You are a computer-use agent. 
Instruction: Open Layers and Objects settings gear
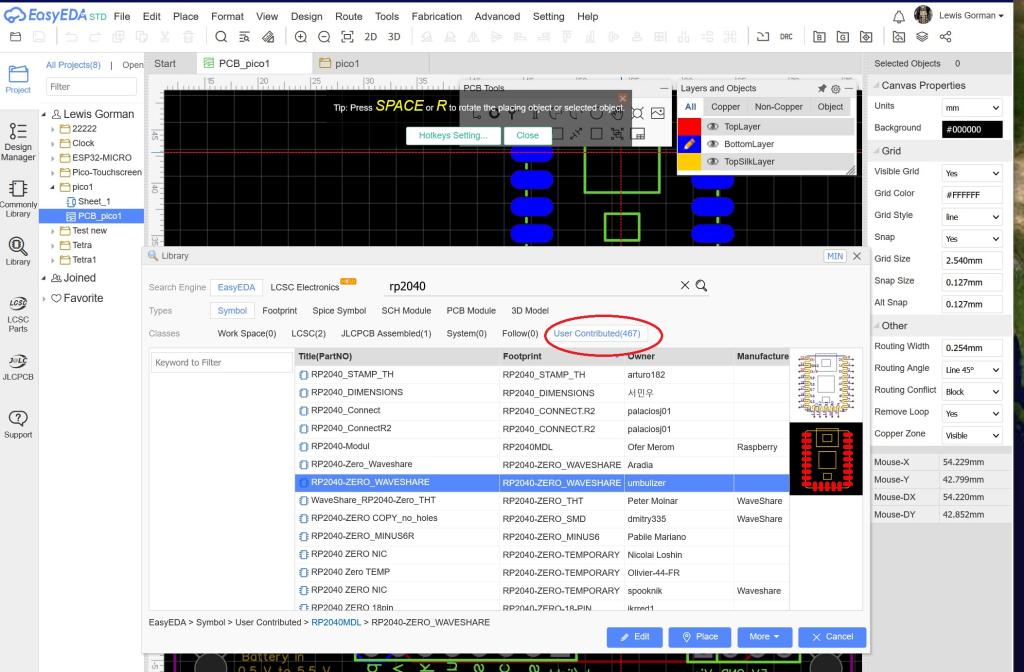coord(836,89)
